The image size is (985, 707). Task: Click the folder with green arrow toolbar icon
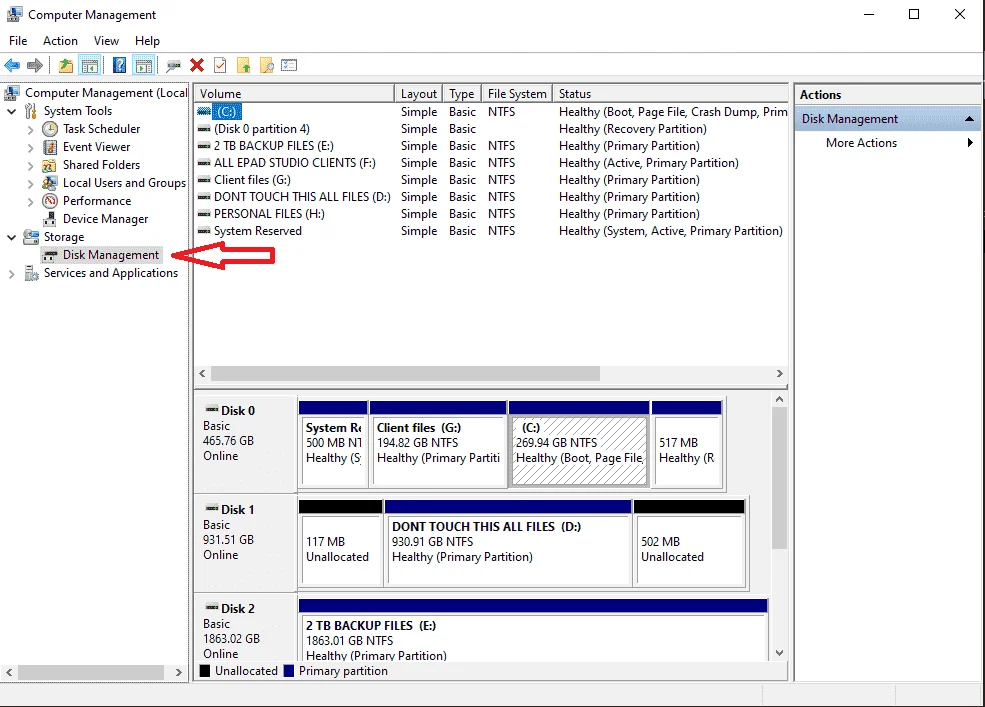click(x=243, y=65)
